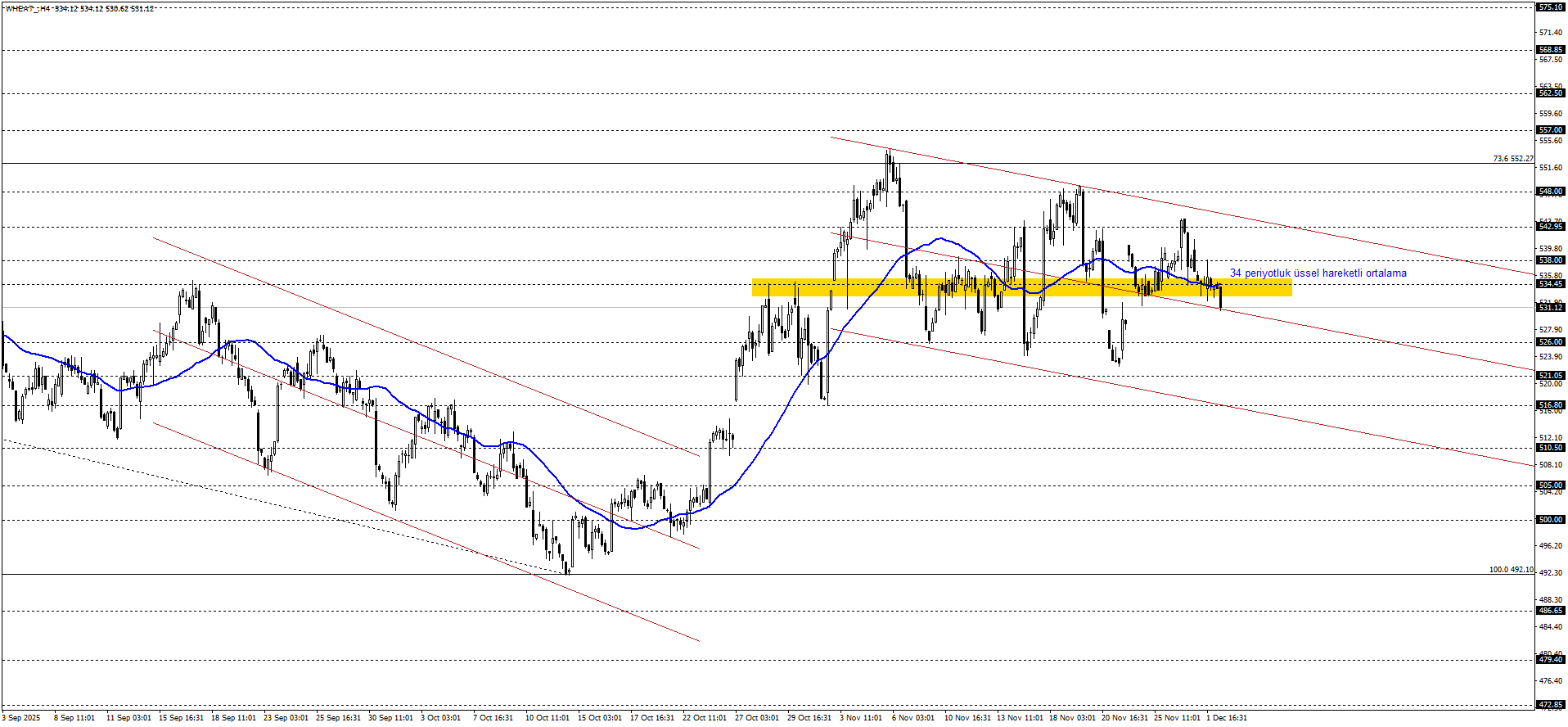This screenshot has width=1568, height=727.
Task: Click the '34 periyotluk üssel hareketli ortalama' label
Action: 1318,273
